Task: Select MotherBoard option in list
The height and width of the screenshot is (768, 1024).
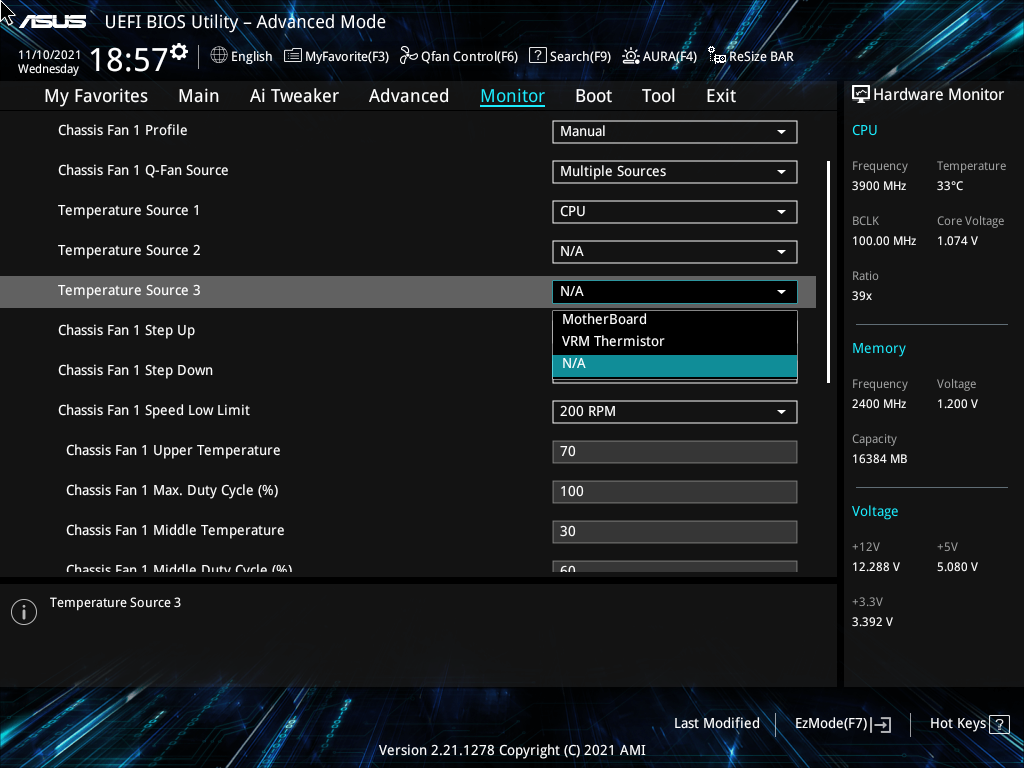Action: (x=675, y=319)
